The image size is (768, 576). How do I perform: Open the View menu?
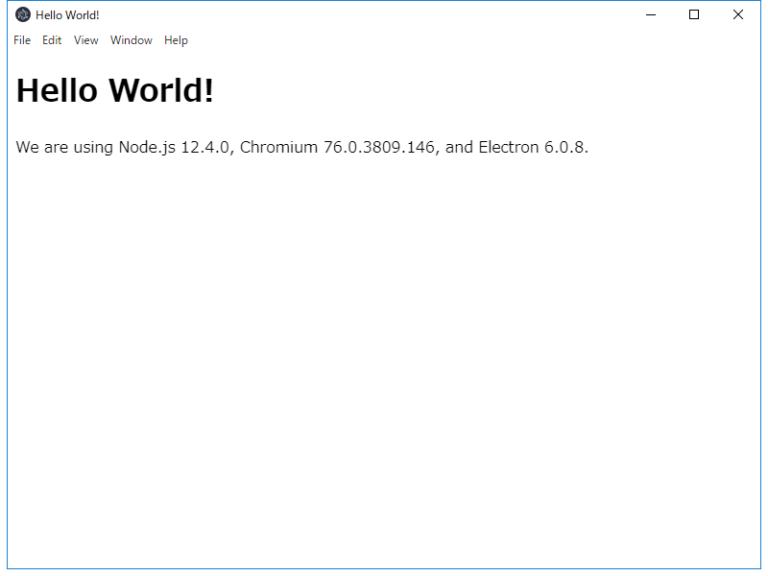tap(86, 40)
